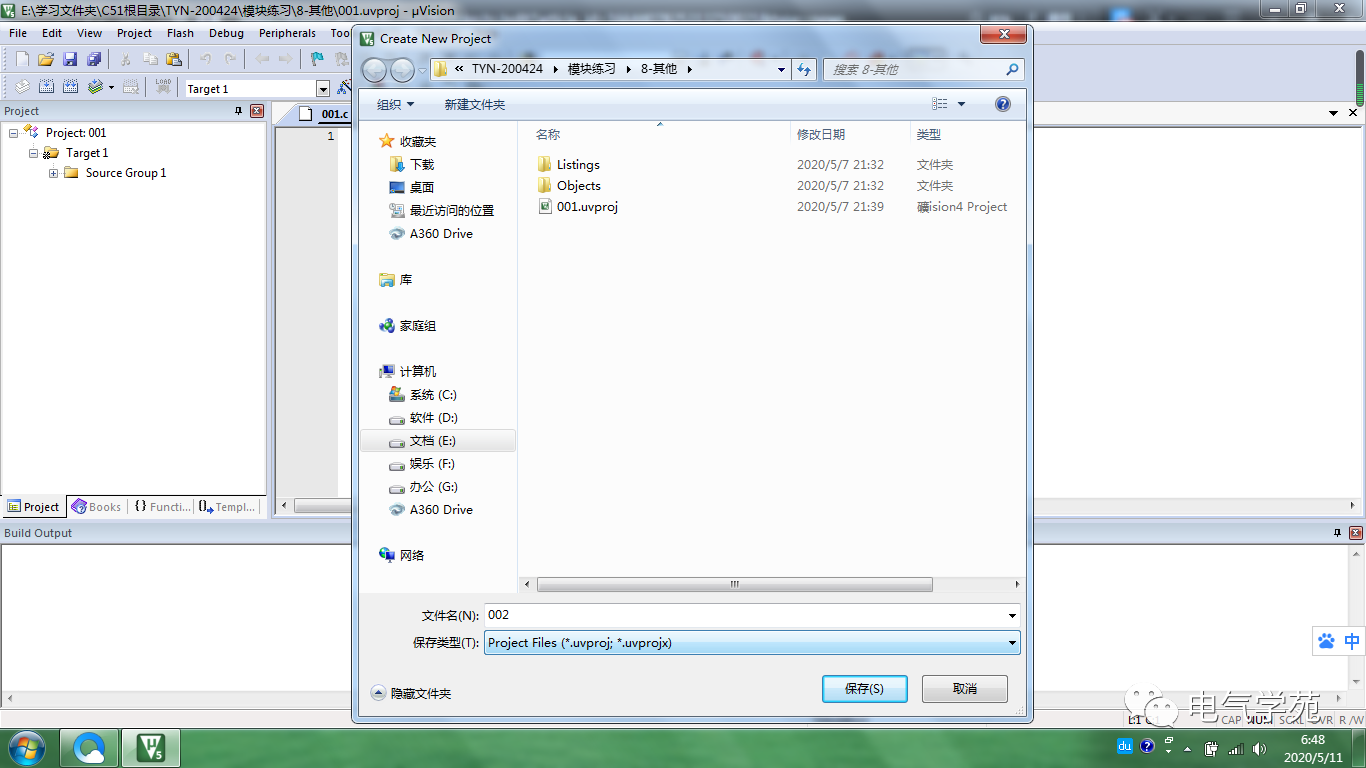The image size is (1366, 768).
Task: Click the blue bookmark flag icon
Action: [x=317, y=60]
